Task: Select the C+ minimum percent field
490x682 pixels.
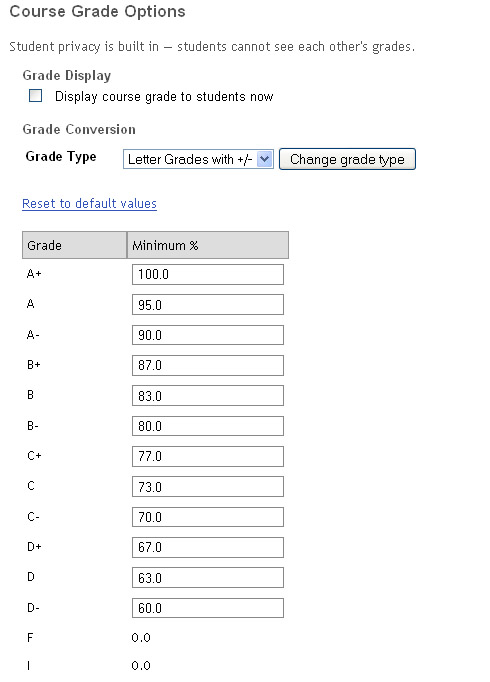Action: 208,456
